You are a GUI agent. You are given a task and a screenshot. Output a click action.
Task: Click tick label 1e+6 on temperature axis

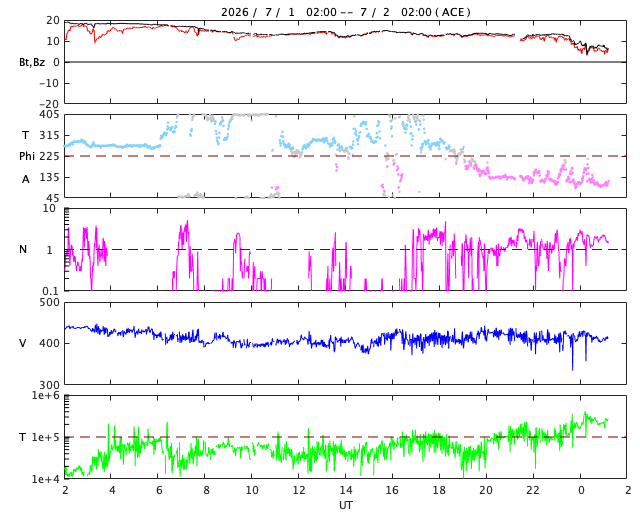click(x=46, y=395)
